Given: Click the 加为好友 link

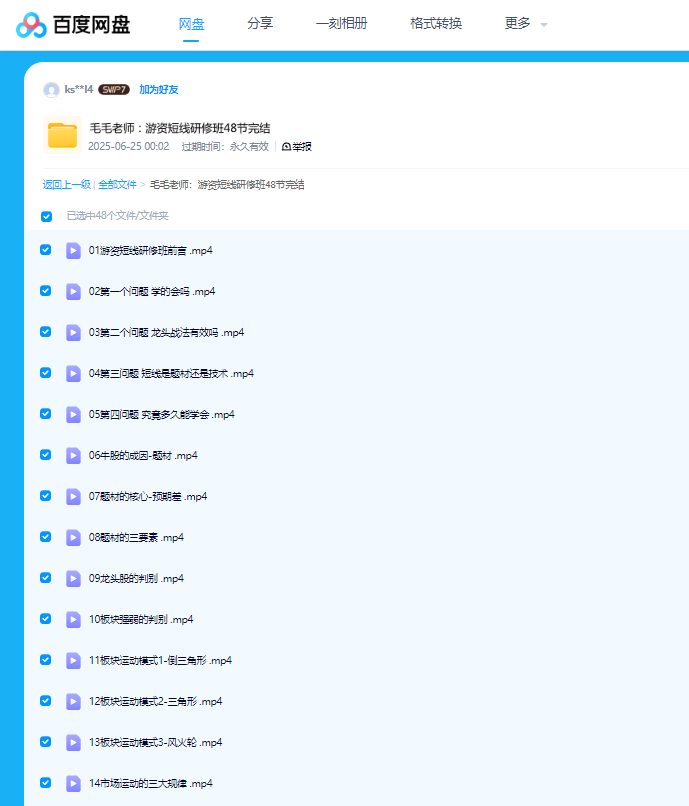Looking at the screenshot, I should click(159, 89).
